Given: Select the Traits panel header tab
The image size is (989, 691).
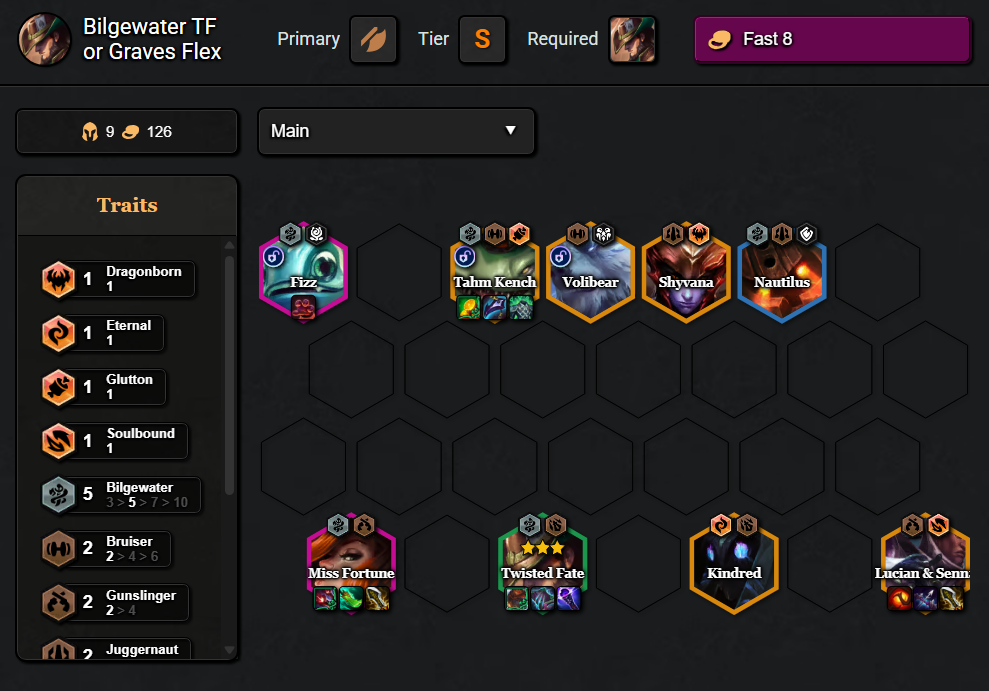Looking at the screenshot, I should (x=126, y=204).
